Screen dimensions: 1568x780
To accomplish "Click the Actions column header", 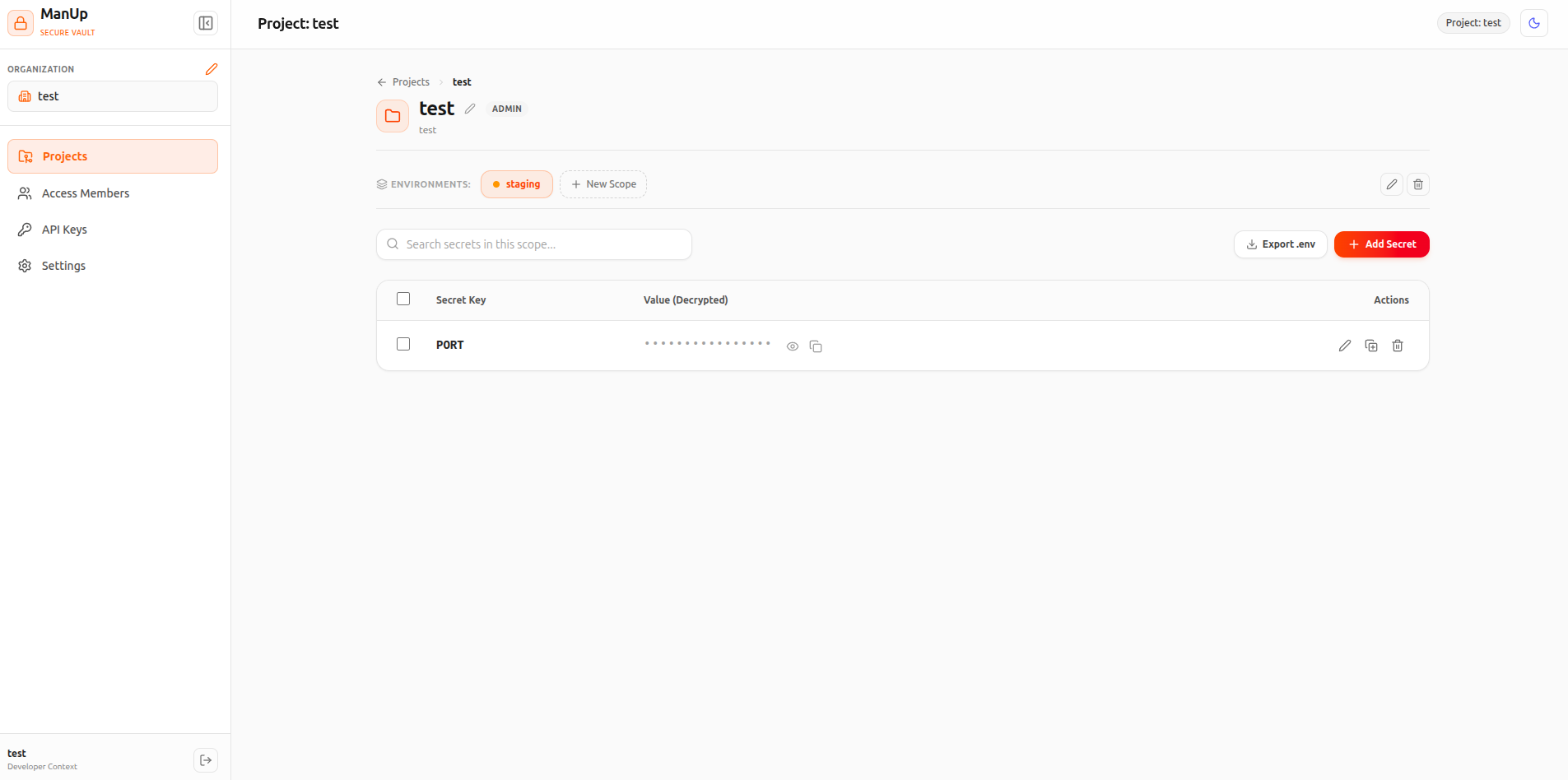I will 1391,300.
